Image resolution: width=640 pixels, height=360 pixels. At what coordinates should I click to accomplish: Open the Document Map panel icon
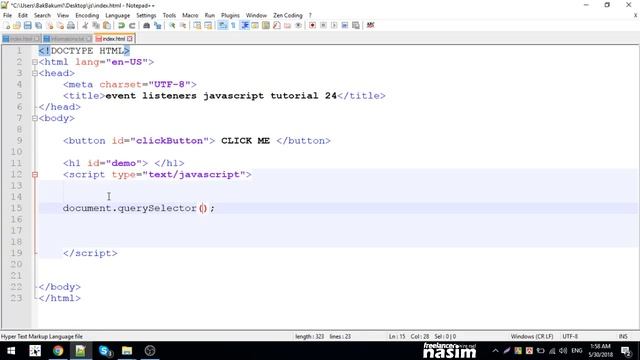coord(266,25)
